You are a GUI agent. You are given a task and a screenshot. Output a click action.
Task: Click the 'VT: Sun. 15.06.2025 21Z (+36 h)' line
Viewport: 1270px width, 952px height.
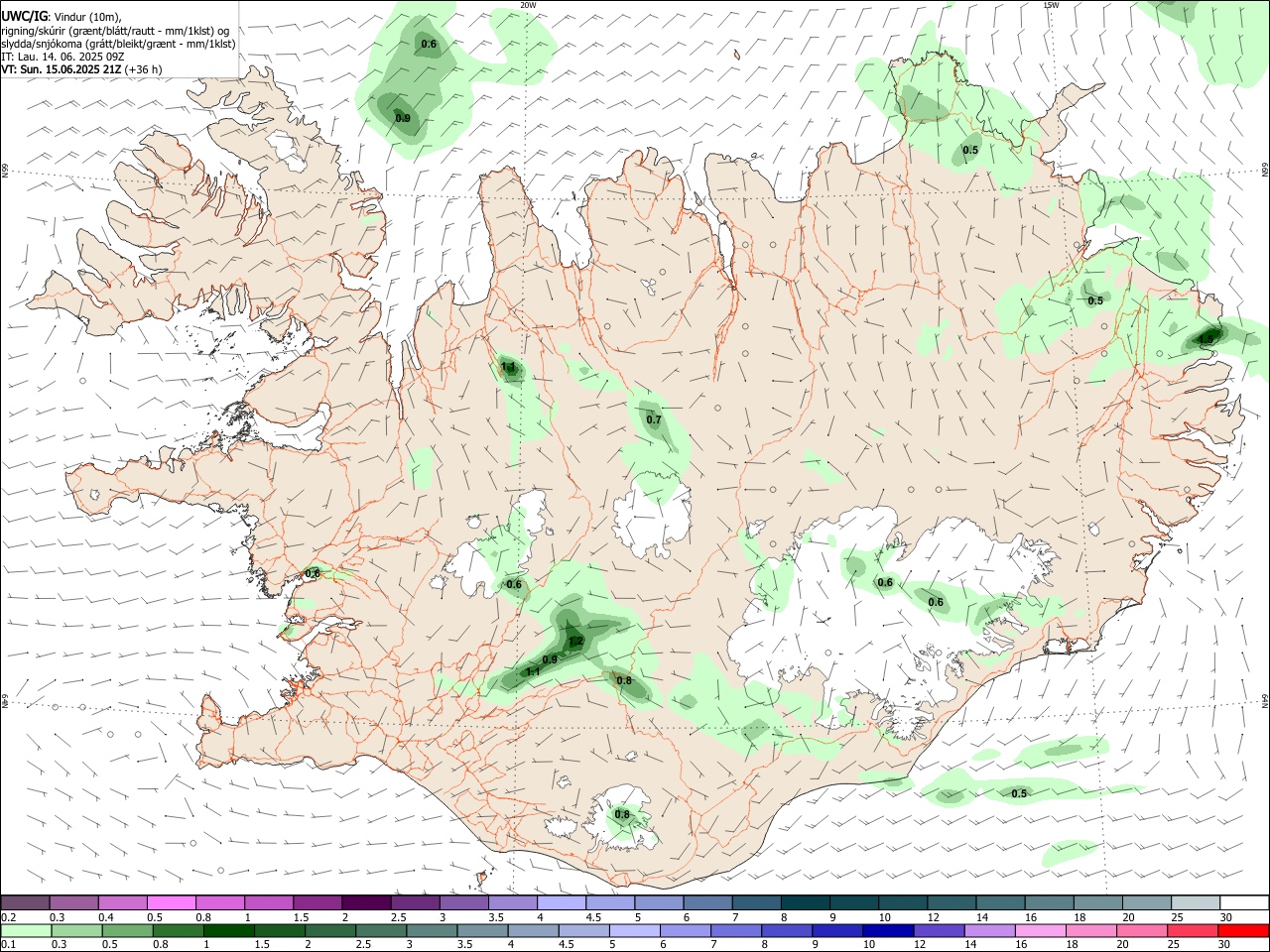[81, 69]
